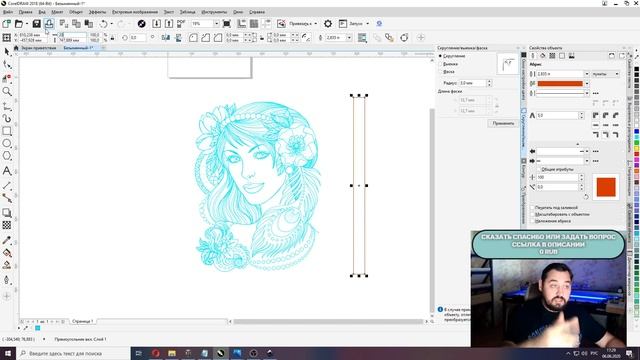Open outline color dropdown arrow
This screenshot has height=360, width=640.
(x=587, y=84)
